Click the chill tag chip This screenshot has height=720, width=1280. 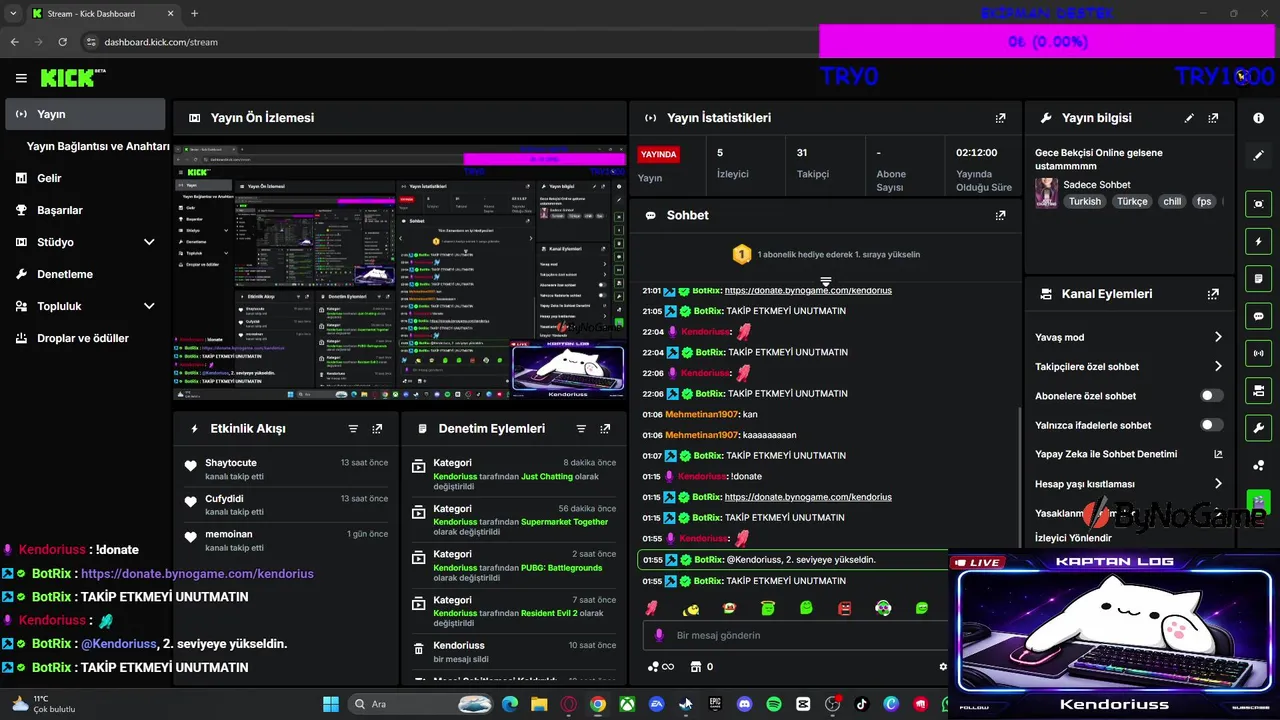click(x=1172, y=201)
